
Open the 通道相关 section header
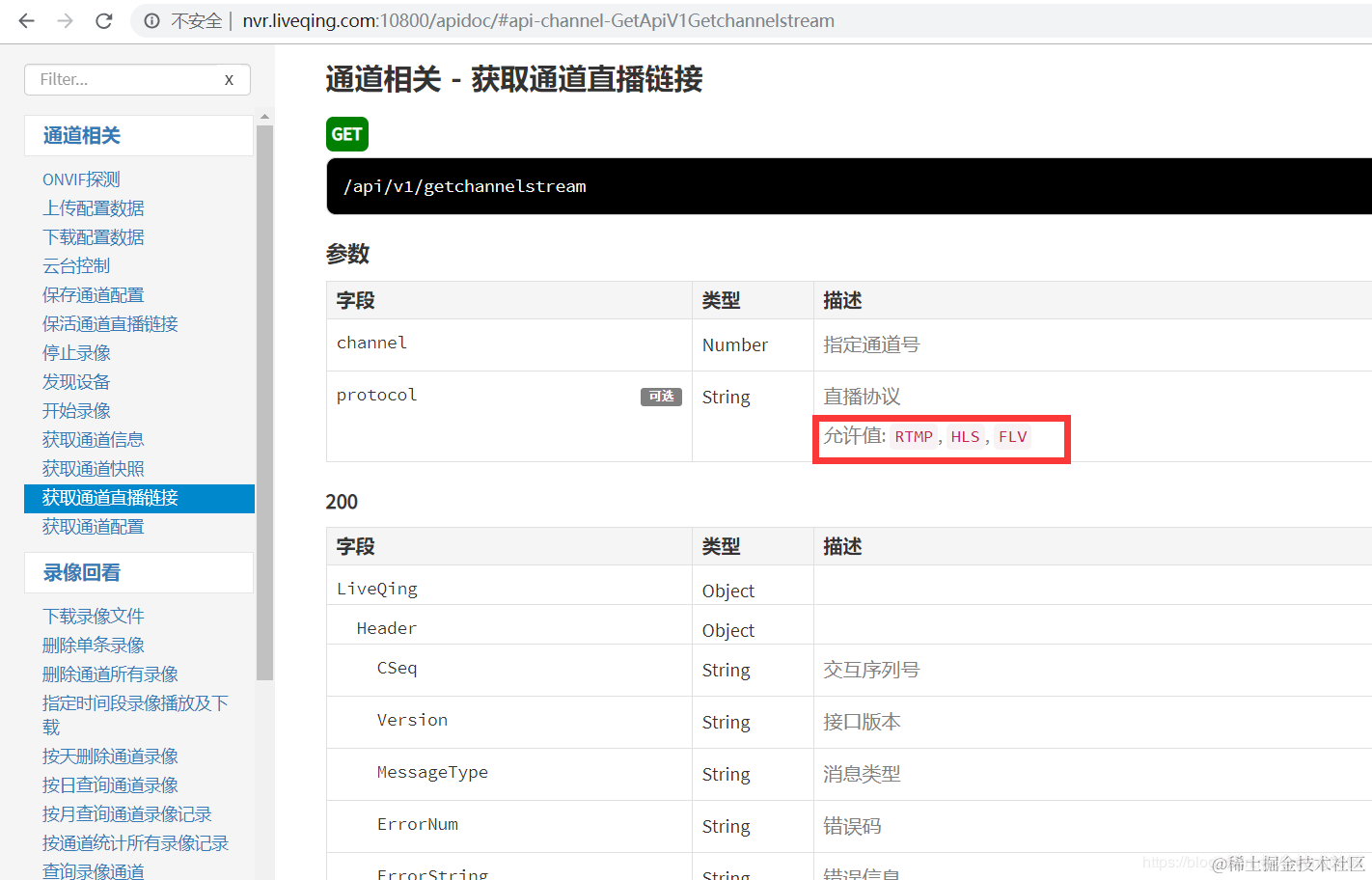click(138, 135)
